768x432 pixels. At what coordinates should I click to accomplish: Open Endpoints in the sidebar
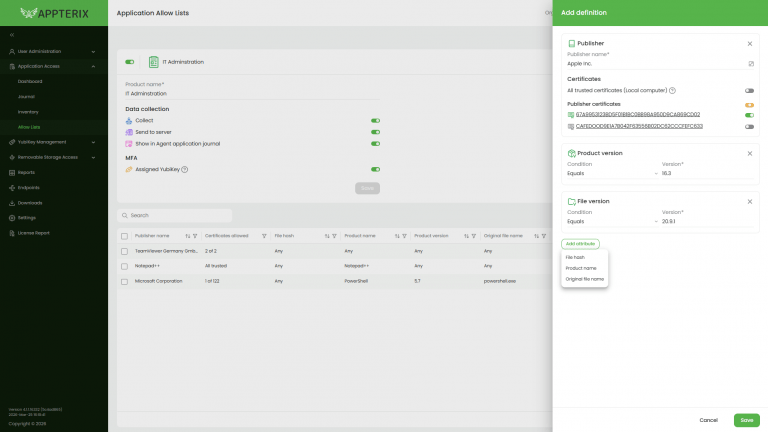pyautogui.click(x=28, y=187)
